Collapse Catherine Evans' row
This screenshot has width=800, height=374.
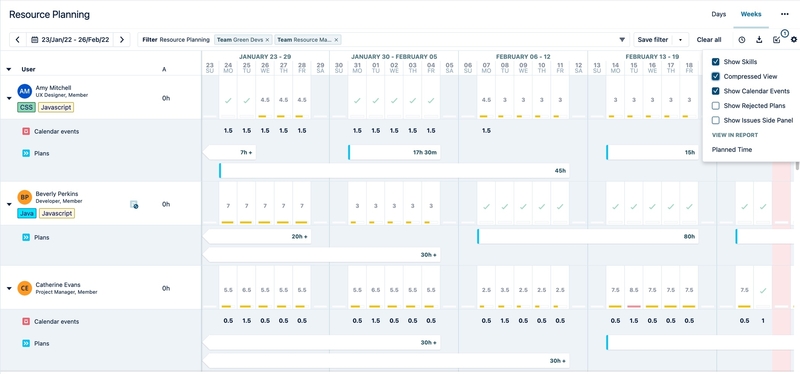[9, 288]
